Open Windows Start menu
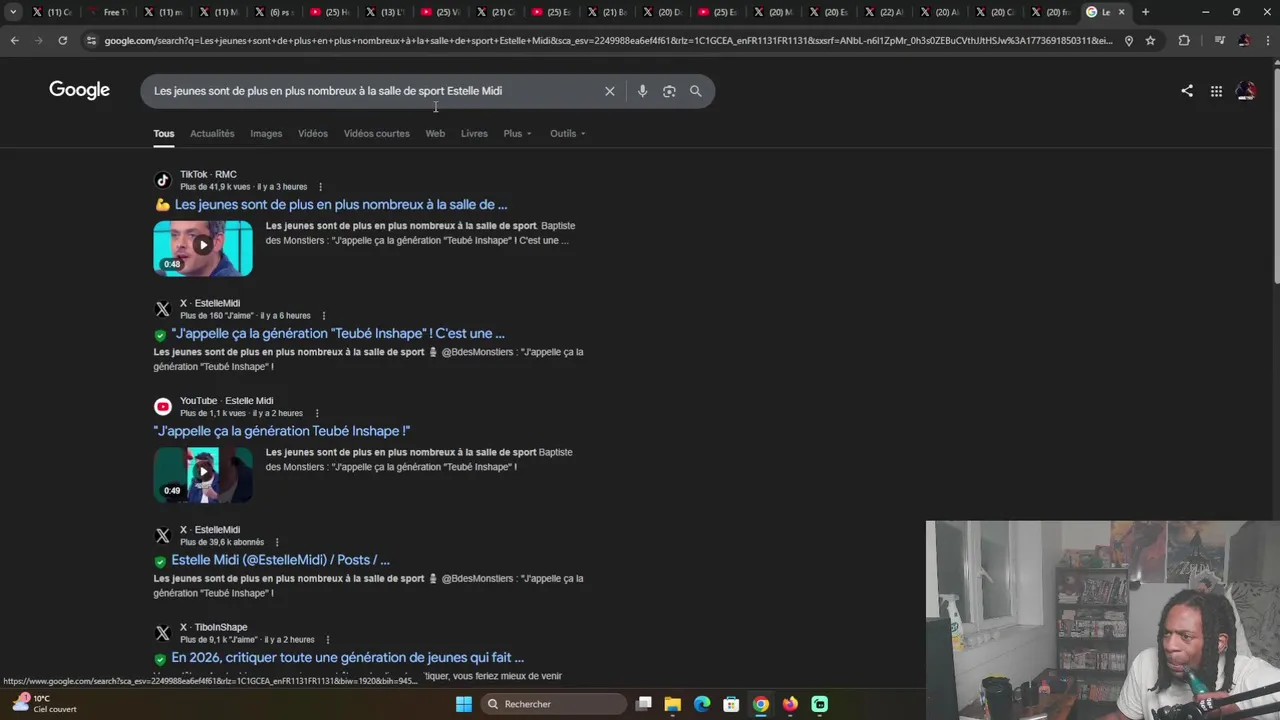 coord(463,704)
